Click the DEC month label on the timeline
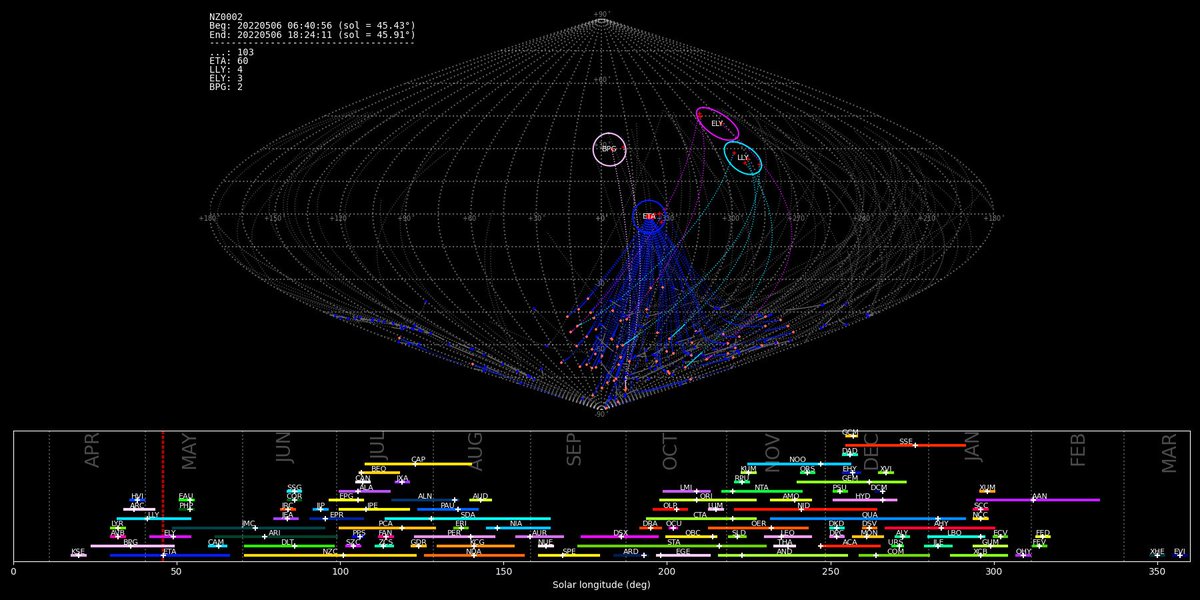The height and width of the screenshot is (600, 1200). click(x=871, y=452)
